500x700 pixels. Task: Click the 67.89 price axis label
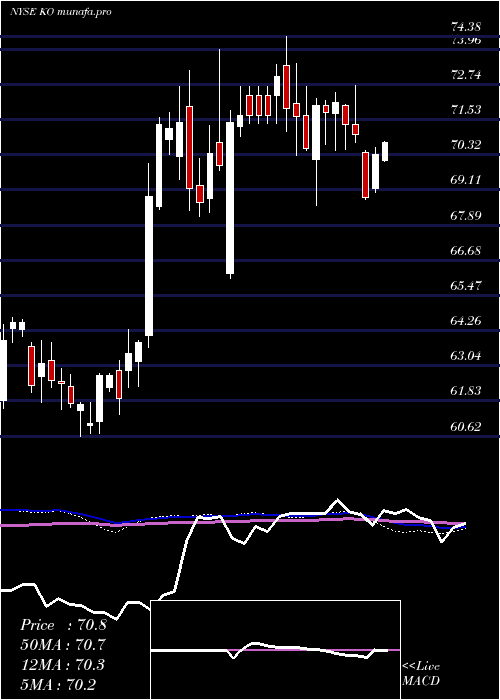[466, 216]
